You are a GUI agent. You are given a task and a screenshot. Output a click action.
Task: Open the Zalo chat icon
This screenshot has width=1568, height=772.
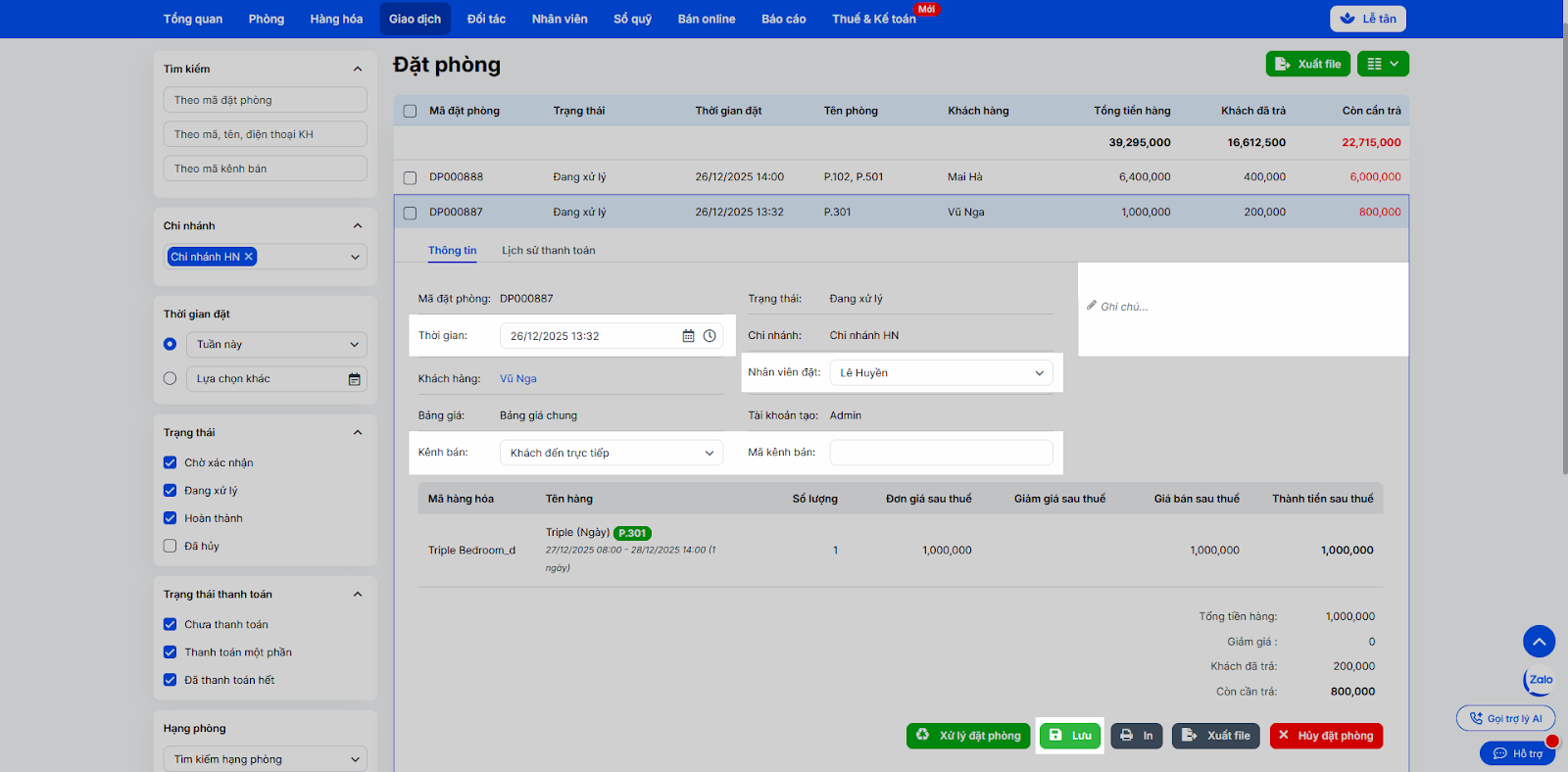click(x=1540, y=680)
